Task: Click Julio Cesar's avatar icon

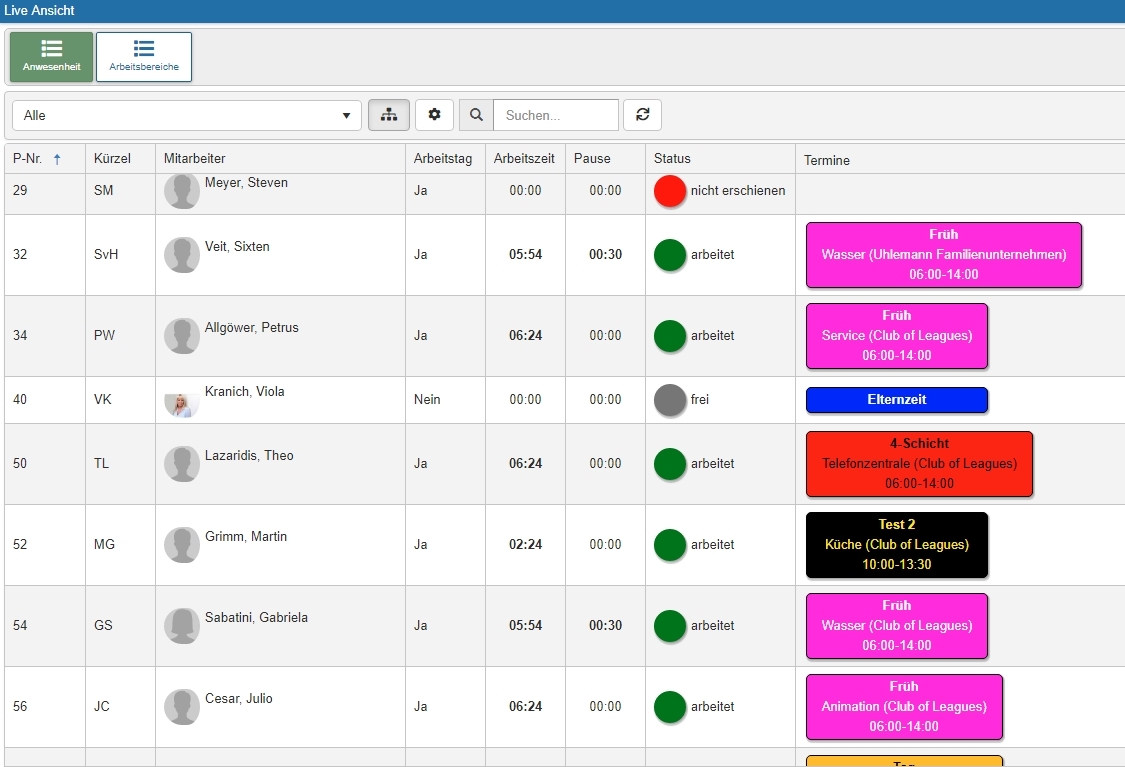Action: [182, 707]
